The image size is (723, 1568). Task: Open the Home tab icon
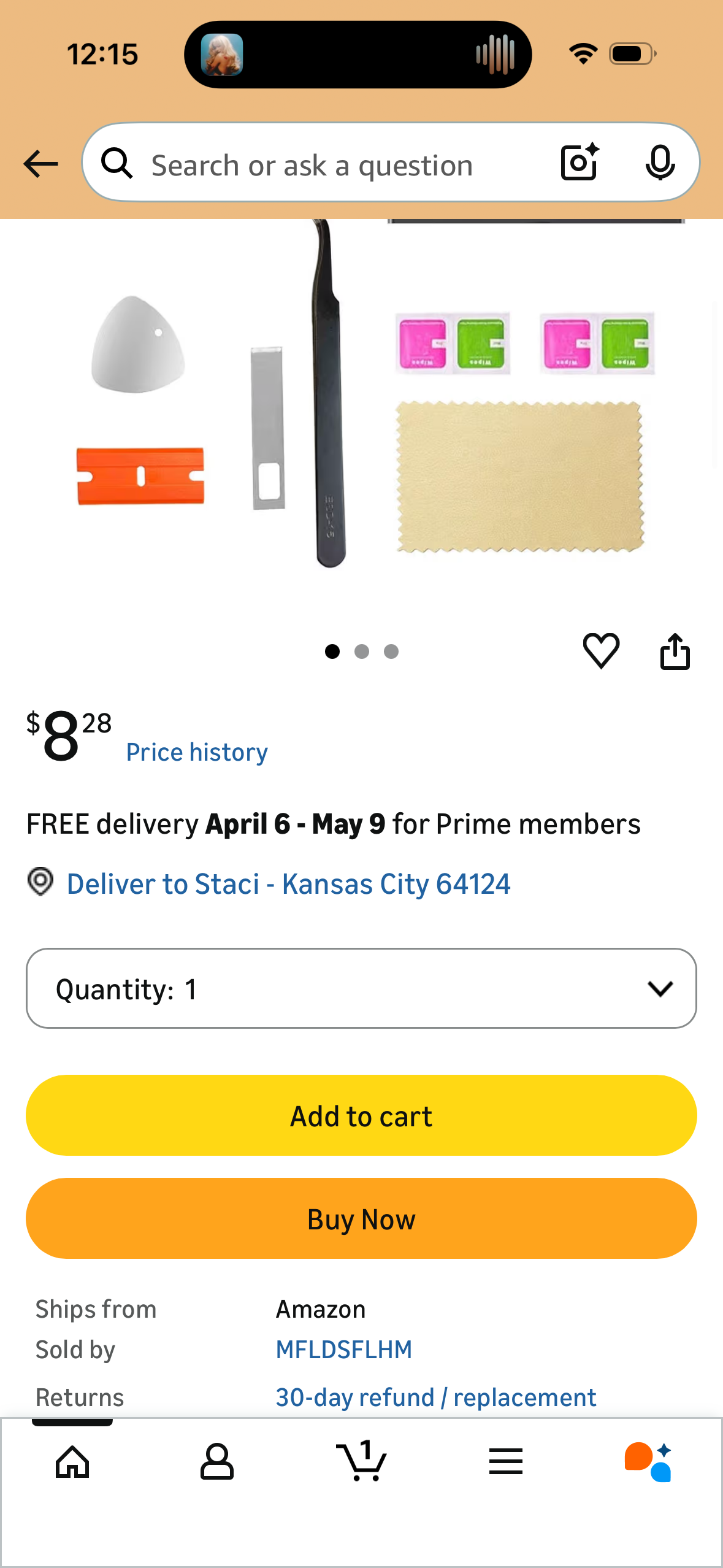[x=72, y=1462]
